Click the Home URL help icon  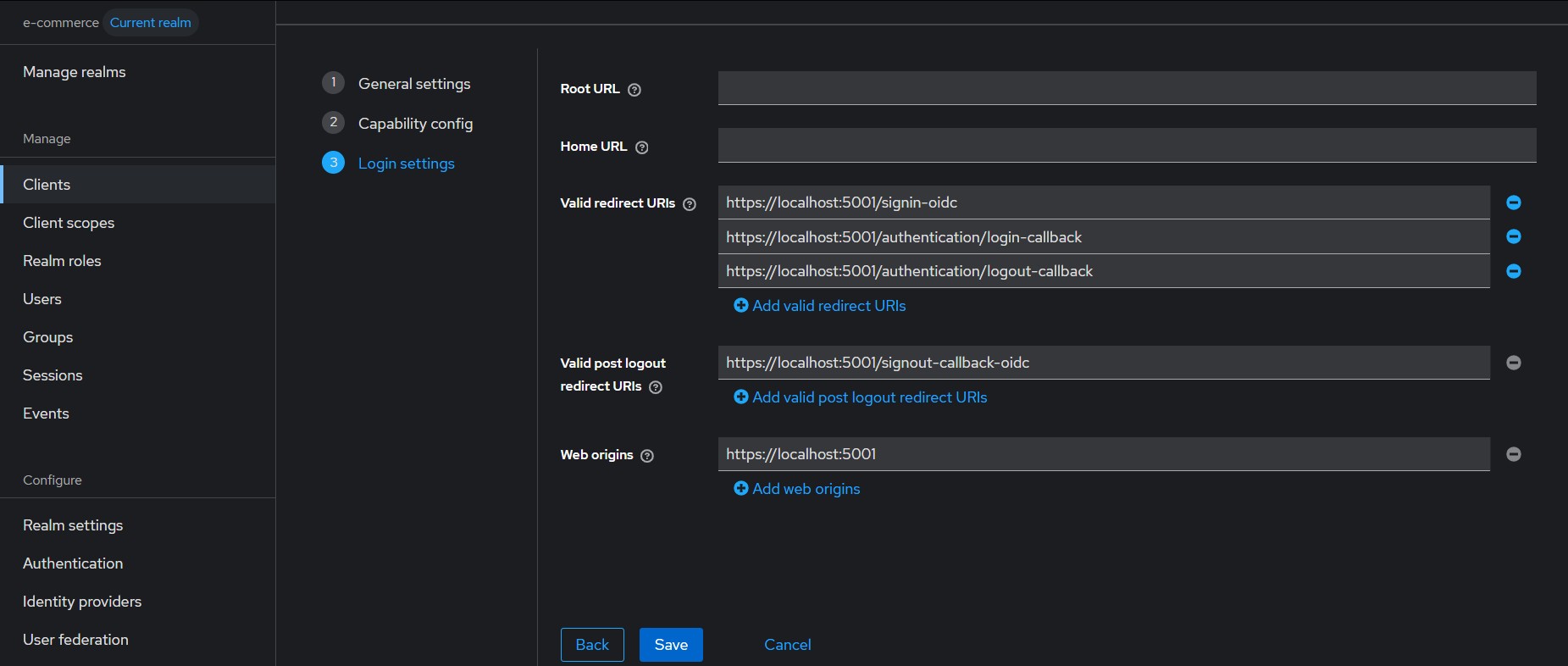pos(642,147)
